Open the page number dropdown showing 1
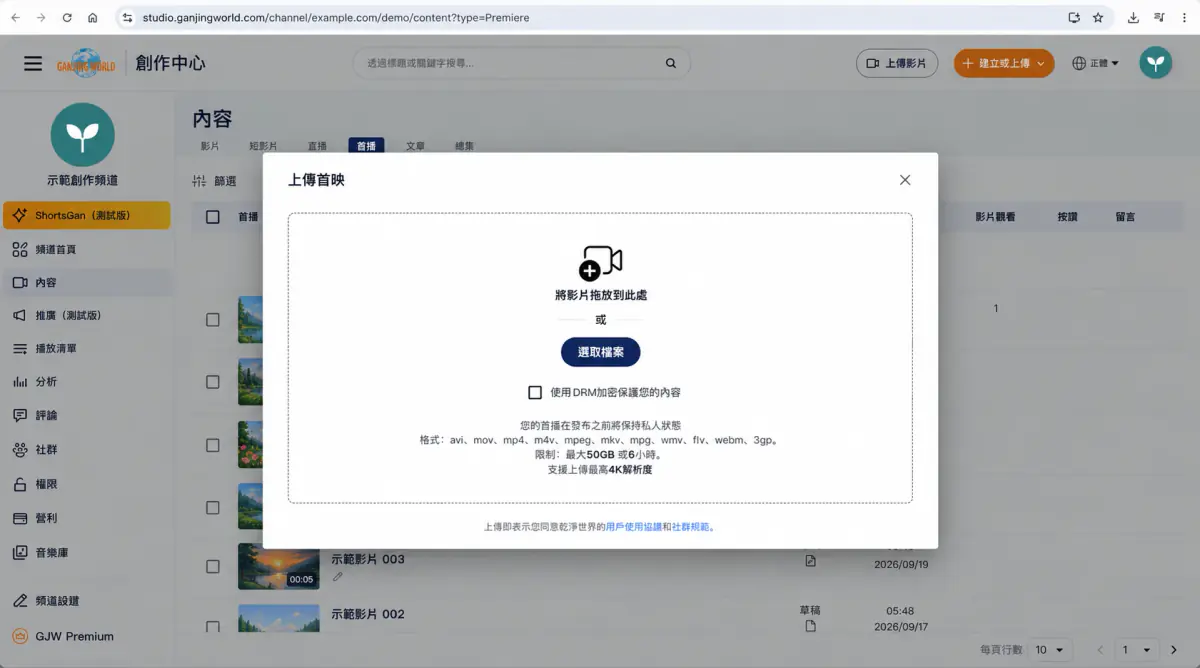This screenshot has width=1200, height=668. pyautogui.click(x=1137, y=650)
